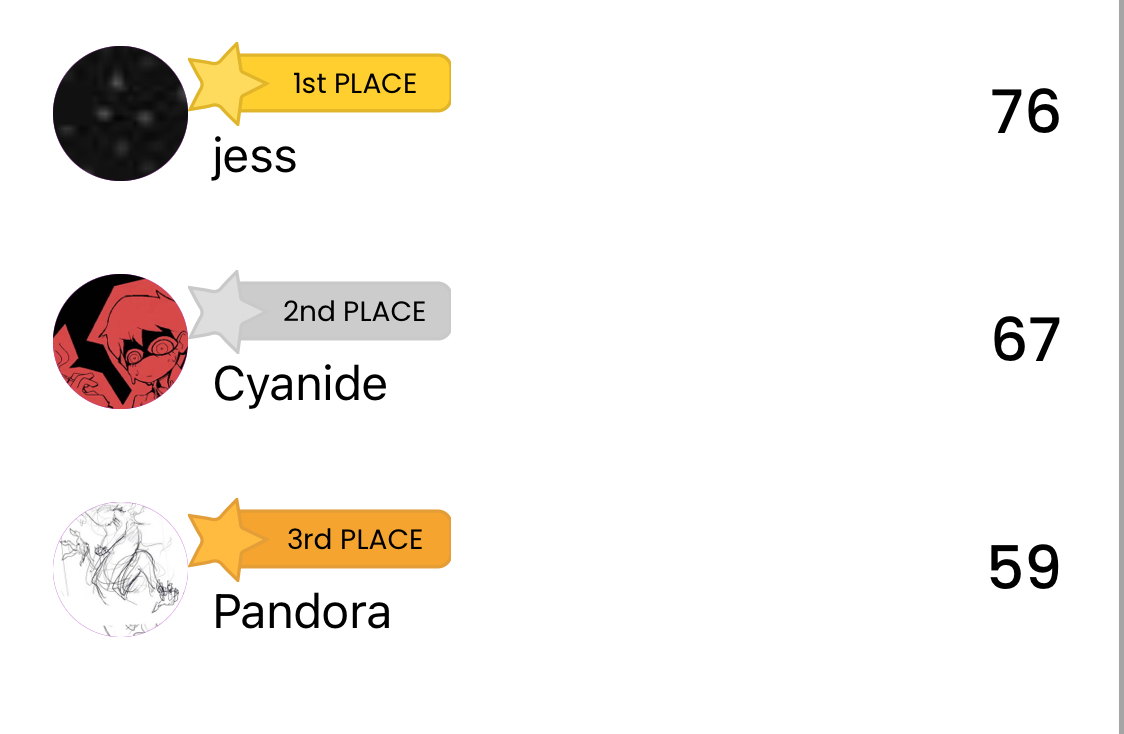
Task: Select the third place leaderboard row
Action: coord(557,569)
